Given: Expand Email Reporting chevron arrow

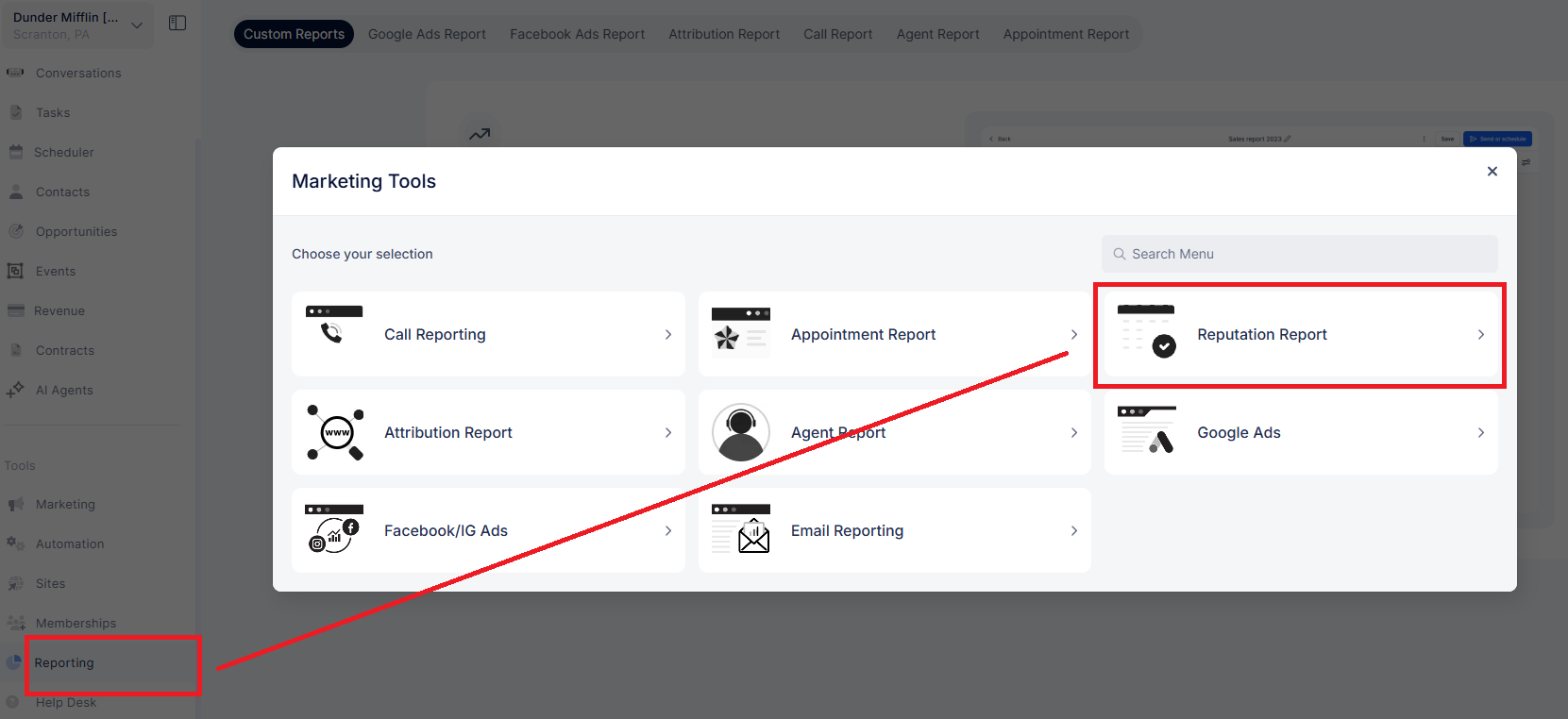Looking at the screenshot, I should point(1074,530).
